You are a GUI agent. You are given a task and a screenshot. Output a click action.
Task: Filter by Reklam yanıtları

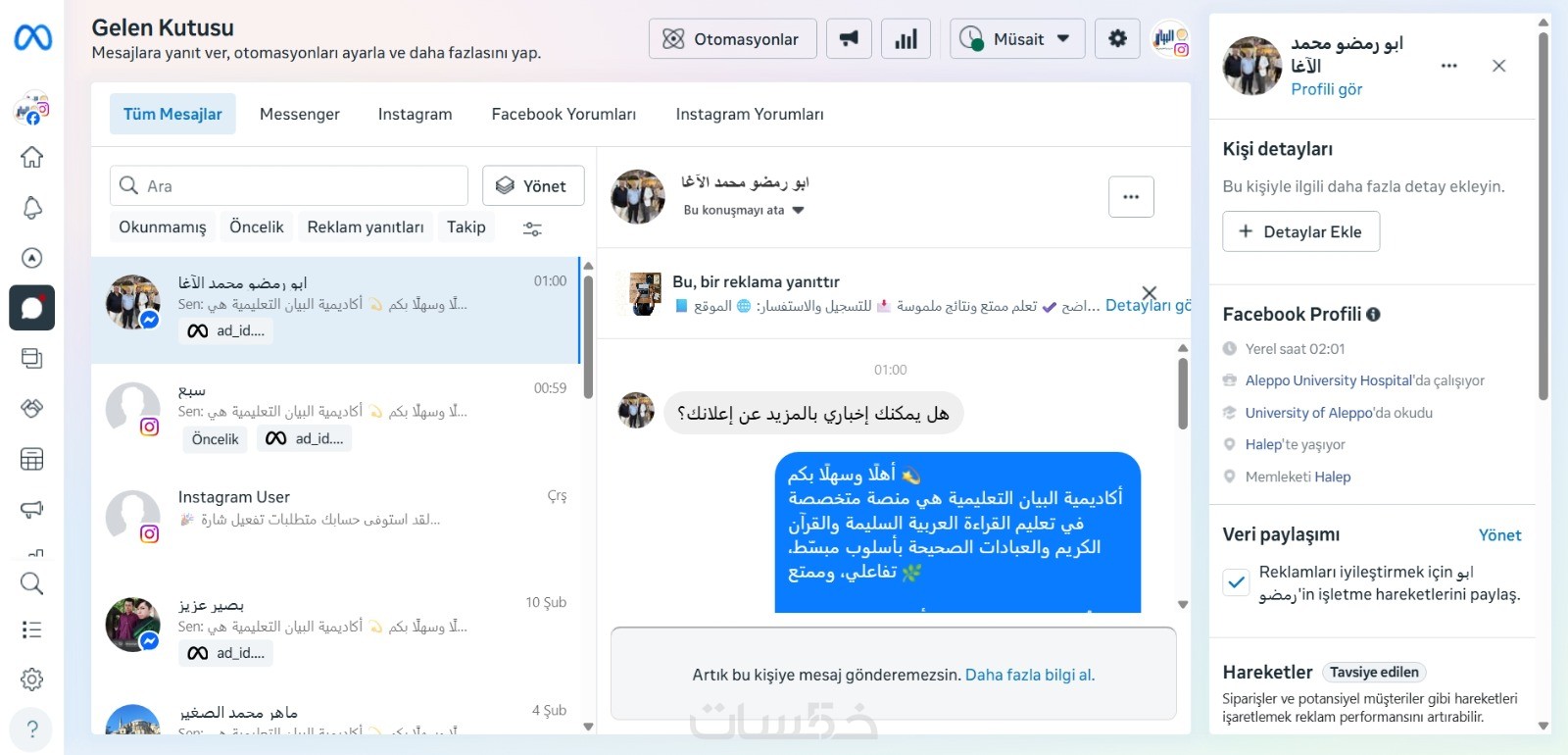pyautogui.click(x=366, y=226)
